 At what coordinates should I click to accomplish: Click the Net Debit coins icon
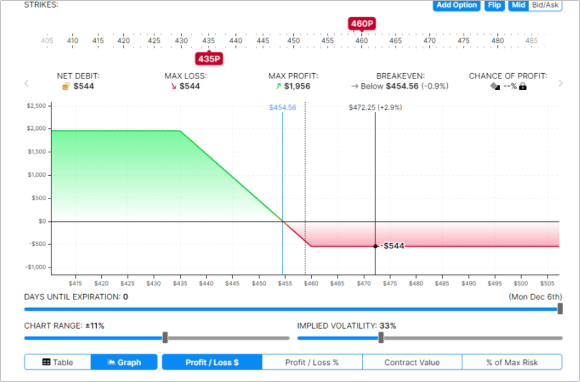point(66,87)
